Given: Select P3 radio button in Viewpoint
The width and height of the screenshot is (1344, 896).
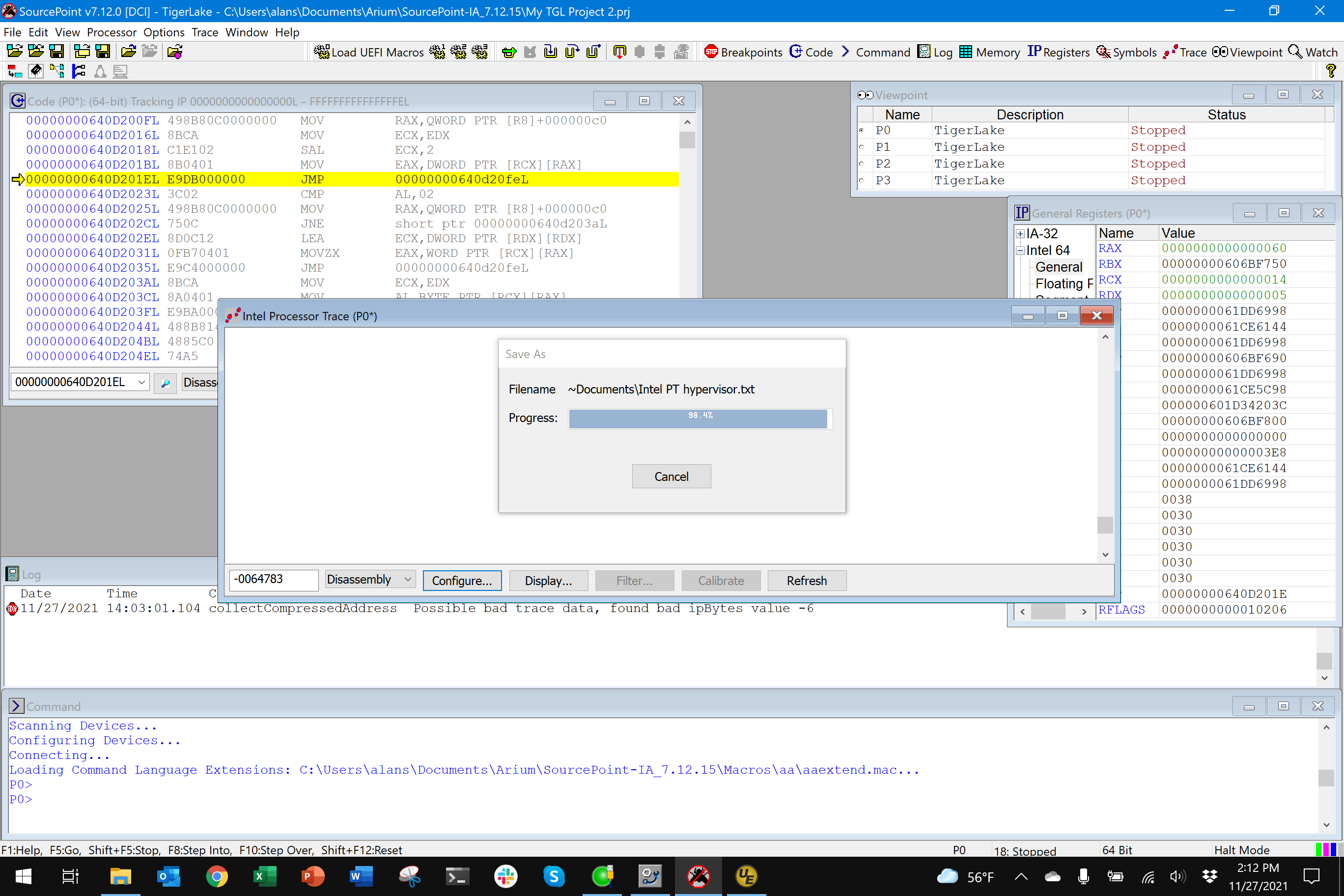Looking at the screenshot, I should click(x=861, y=180).
